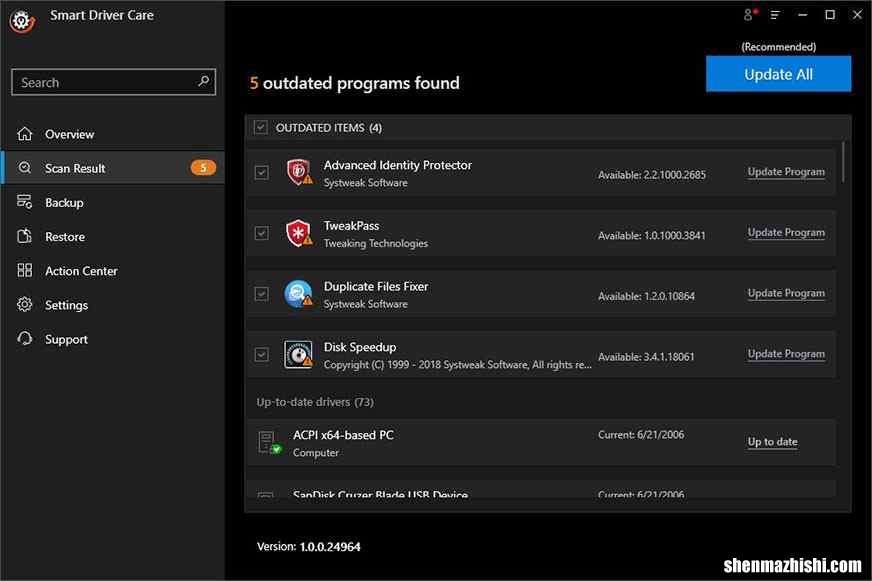Click the ACPI x64-based PC computer icon
872x581 pixels.
(x=270, y=443)
